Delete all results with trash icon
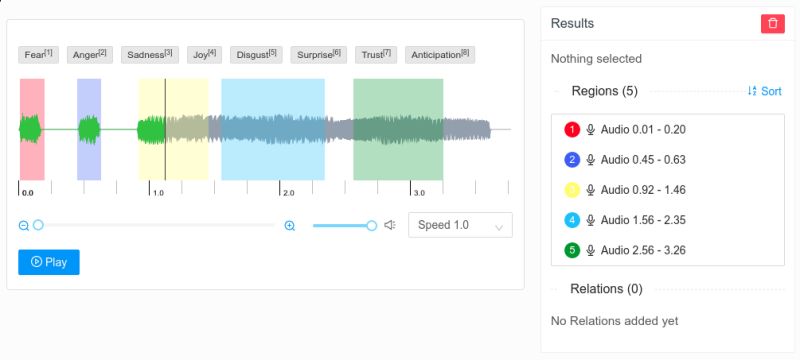This screenshot has height=360, width=800. pyautogui.click(x=772, y=23)
